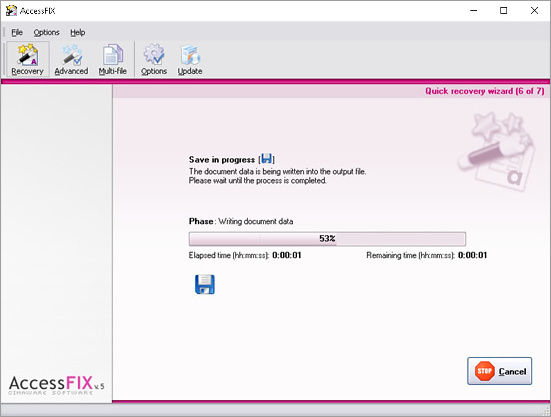Click the small floppy icon beside Save in progress

267,159
